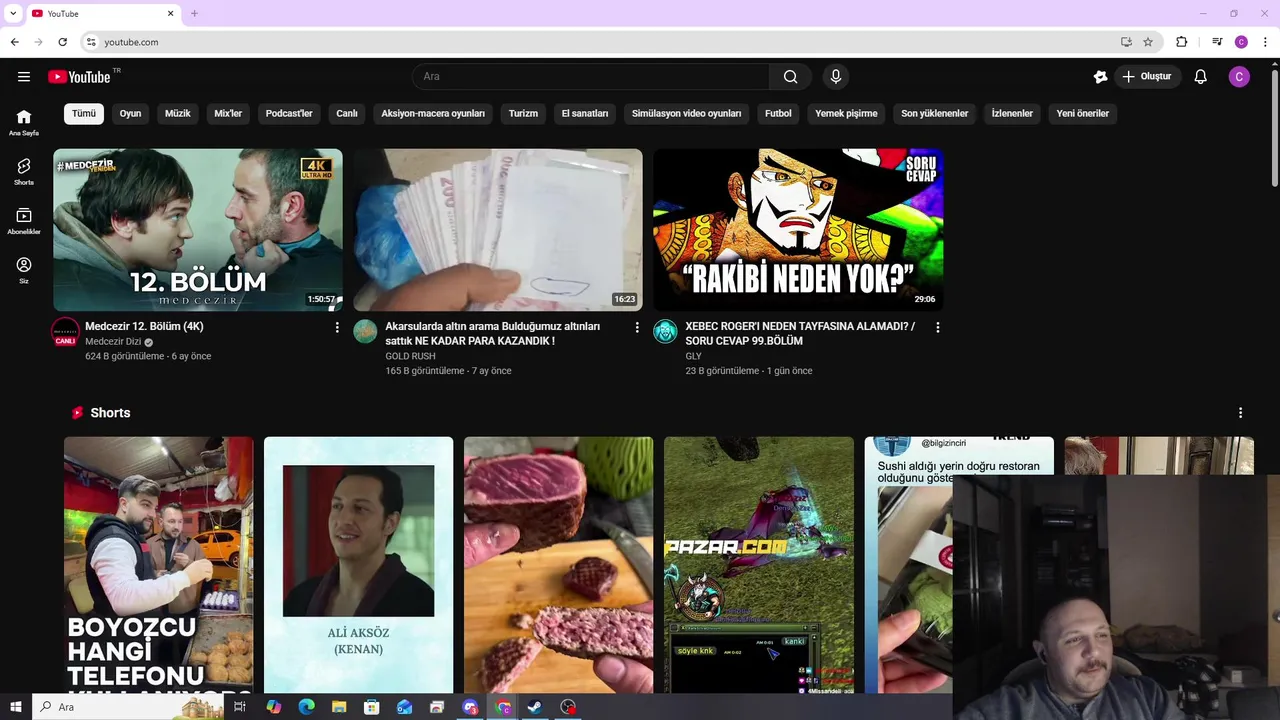The height and width of the screenshot is (720, 1280).
Task: Open a new browser tab
Action: 194,13
